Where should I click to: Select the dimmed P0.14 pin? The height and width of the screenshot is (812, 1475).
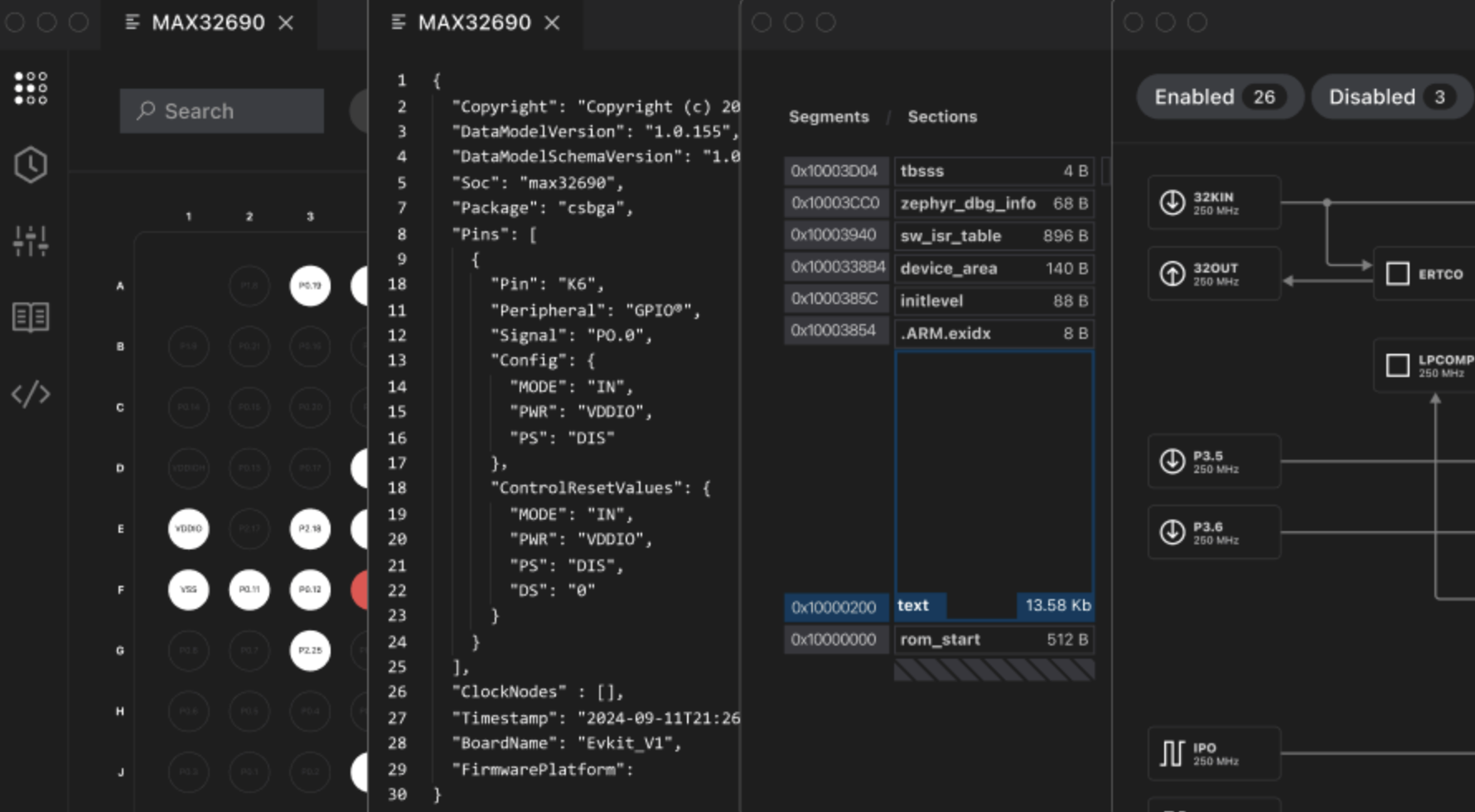pyautogui.click(x=188, y=407)
